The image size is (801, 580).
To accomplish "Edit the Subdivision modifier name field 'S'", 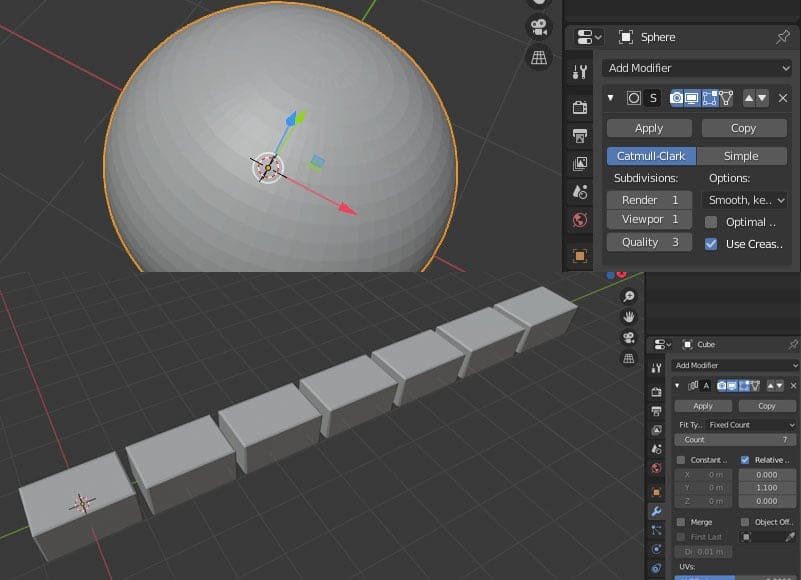I will [x=653, y=98].
